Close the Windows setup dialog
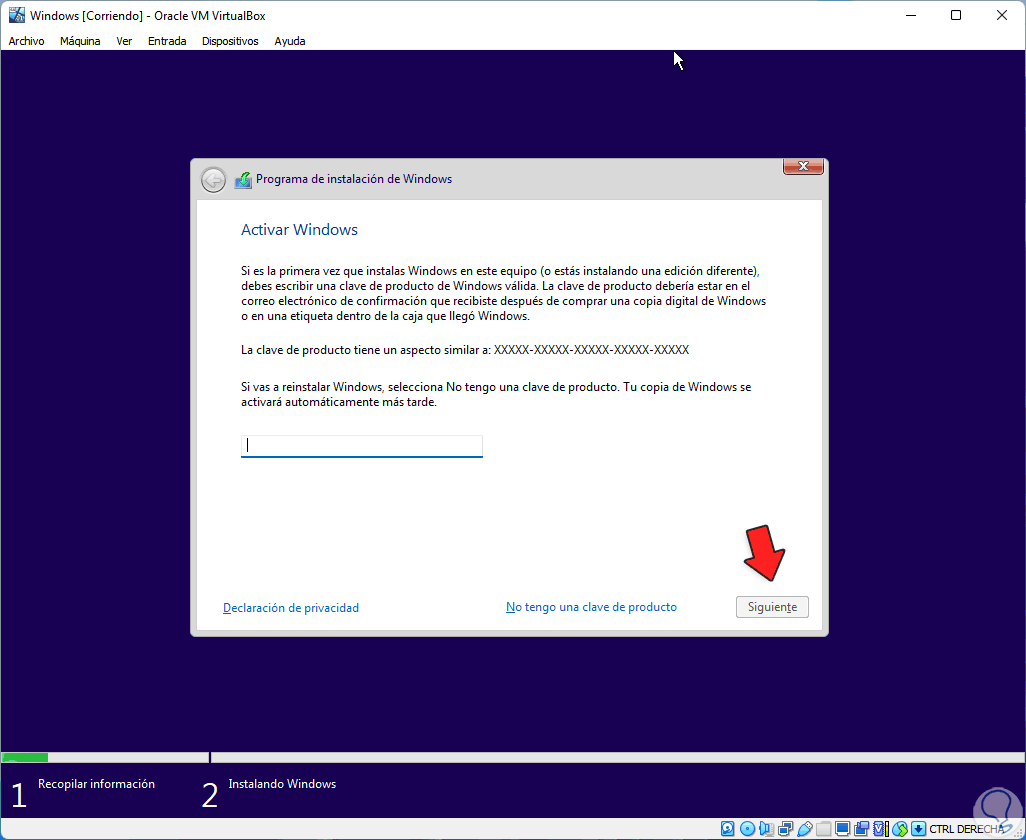 [x=803, y=166]
